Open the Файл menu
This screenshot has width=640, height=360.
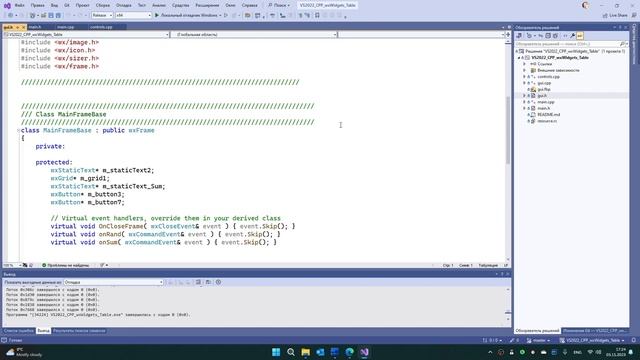click(x=19, y=5)
